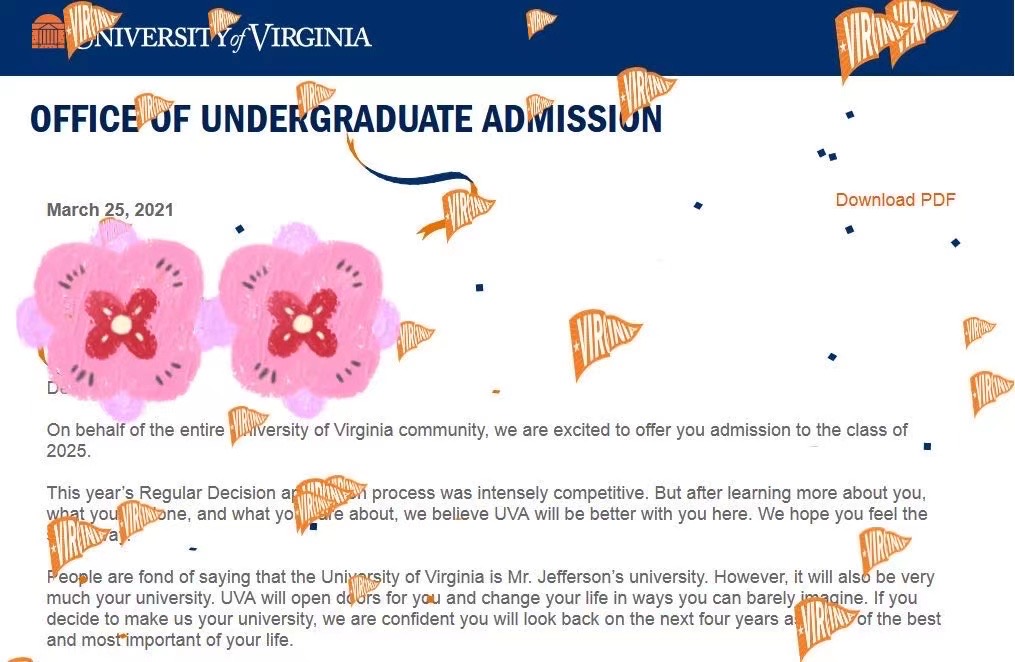Click the small pennant alone in navy header
The image size is (1015, 662).
539,22
